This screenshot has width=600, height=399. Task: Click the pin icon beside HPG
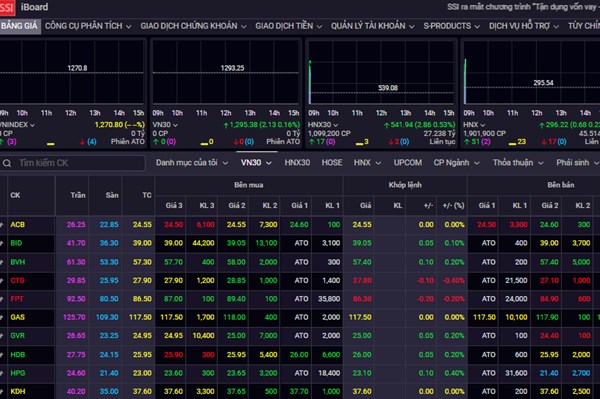(2, 373)
